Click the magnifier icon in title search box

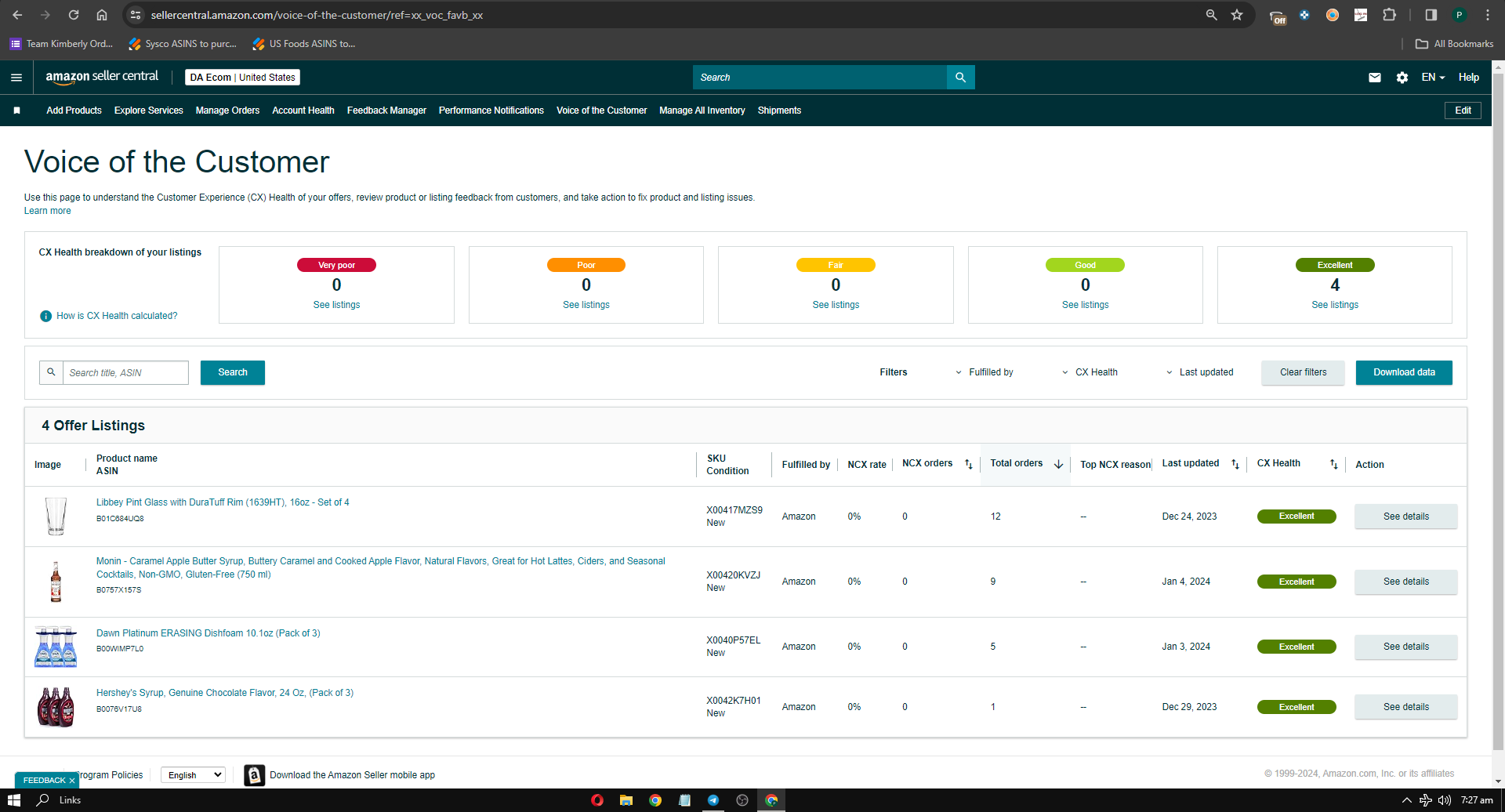(x=51, y=372)
